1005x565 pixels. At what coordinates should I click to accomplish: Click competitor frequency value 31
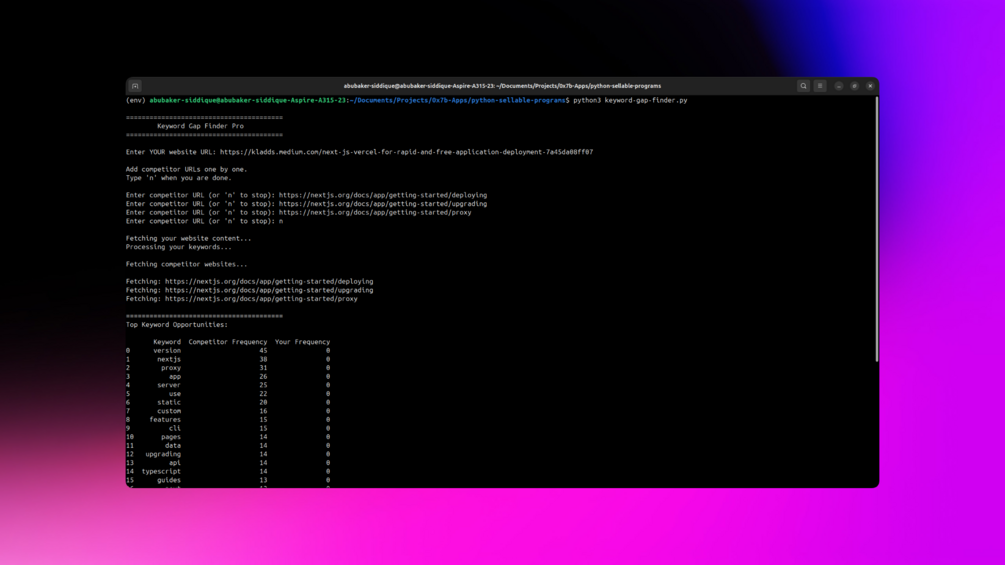pos(263,368)
